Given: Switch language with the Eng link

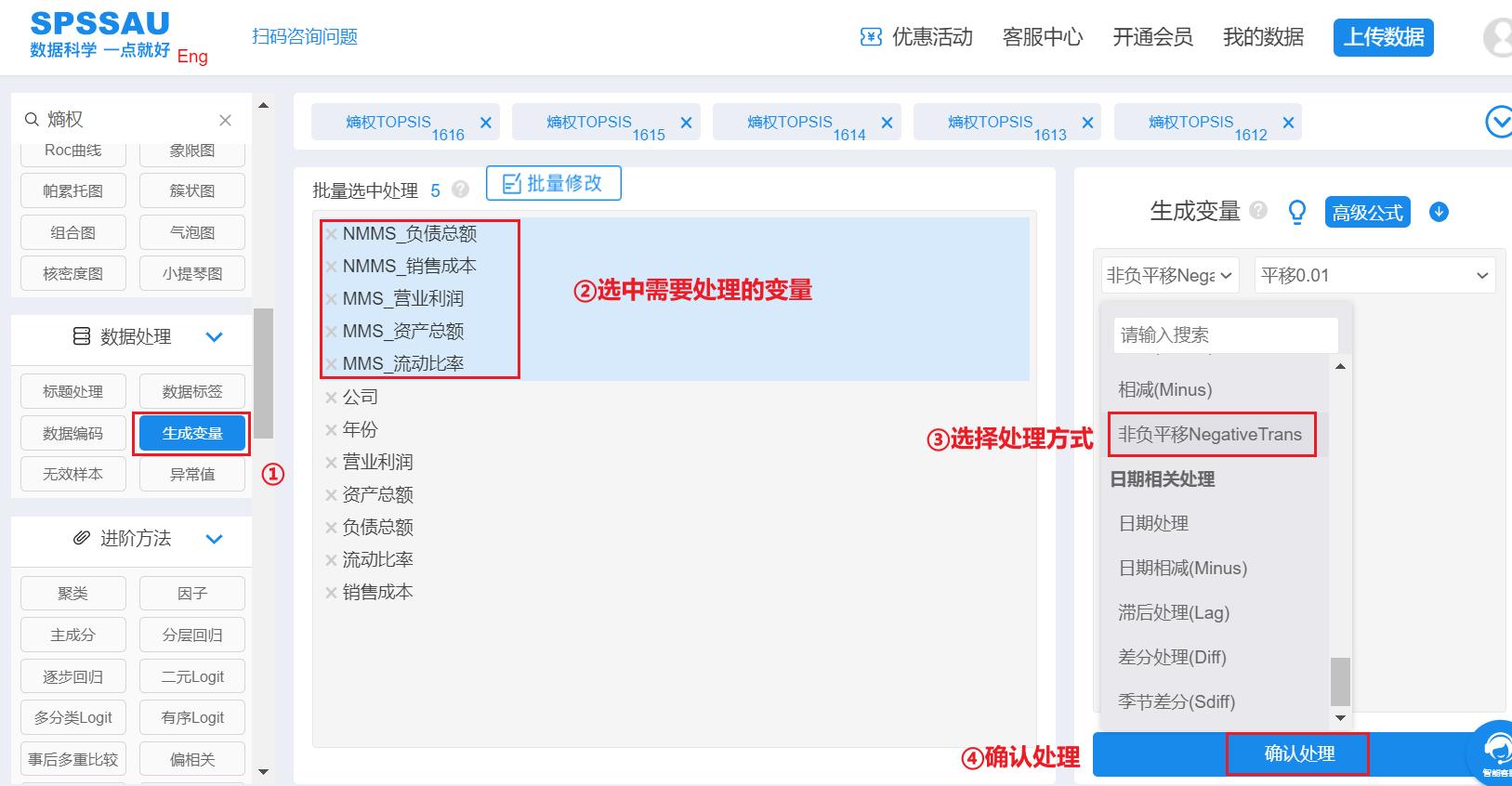Looking at the screenshot, I should [192, 56].
